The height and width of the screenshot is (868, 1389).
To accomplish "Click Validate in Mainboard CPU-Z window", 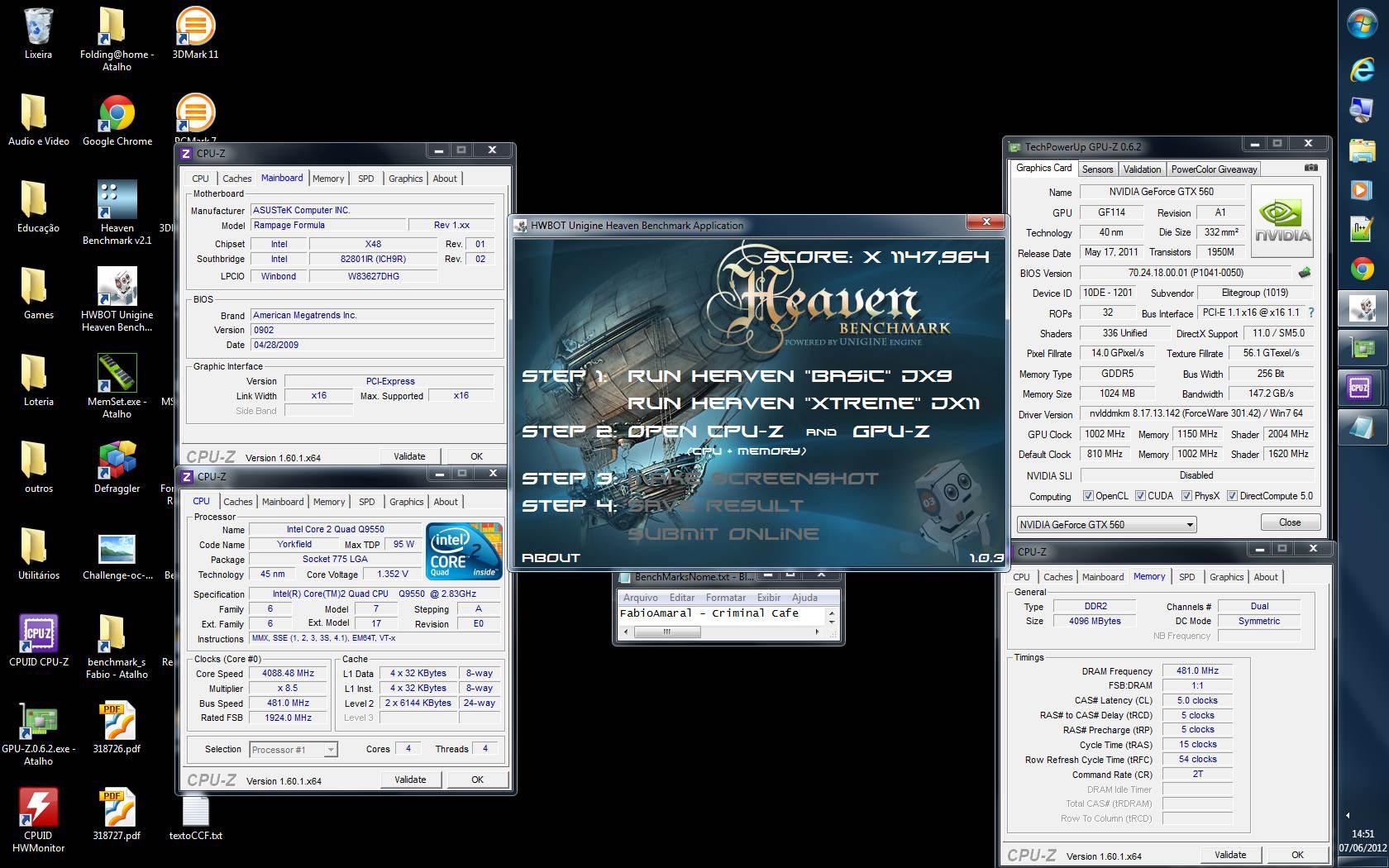I will tap(409, 456).
